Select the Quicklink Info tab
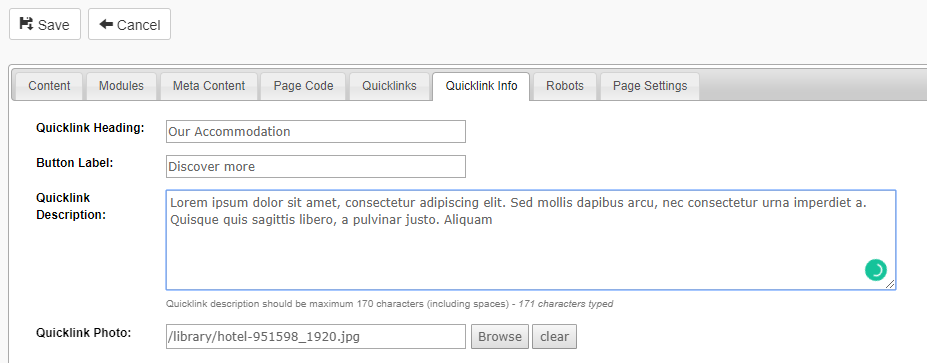 click(x=481, y=86)
